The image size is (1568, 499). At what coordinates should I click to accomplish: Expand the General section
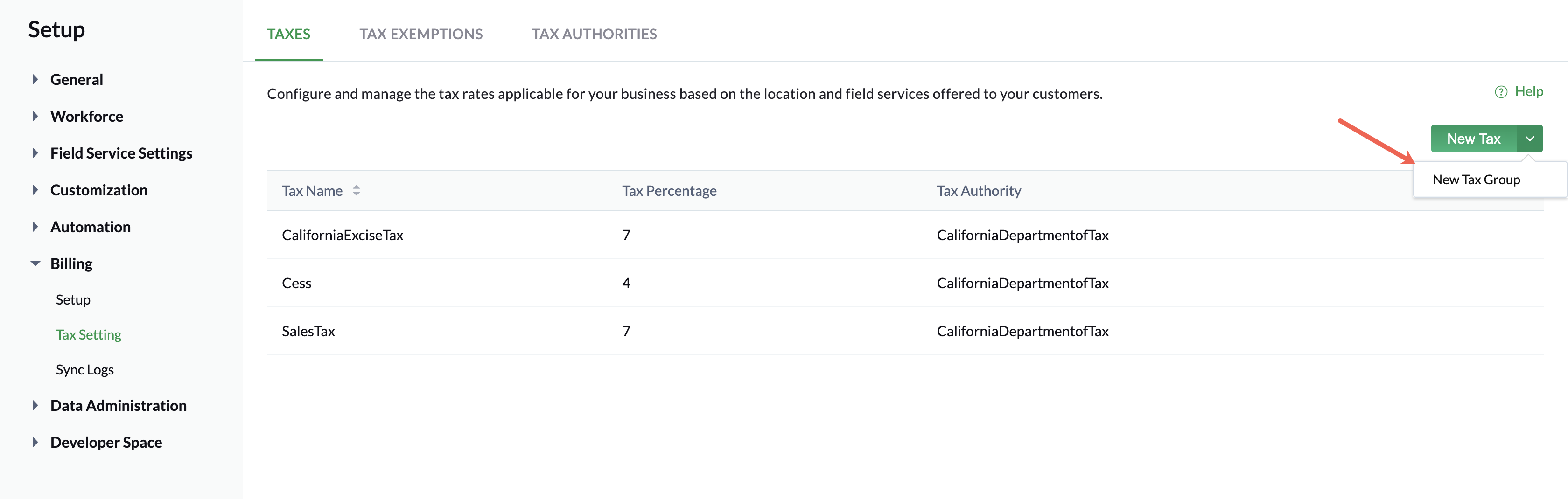click(35, 79)
